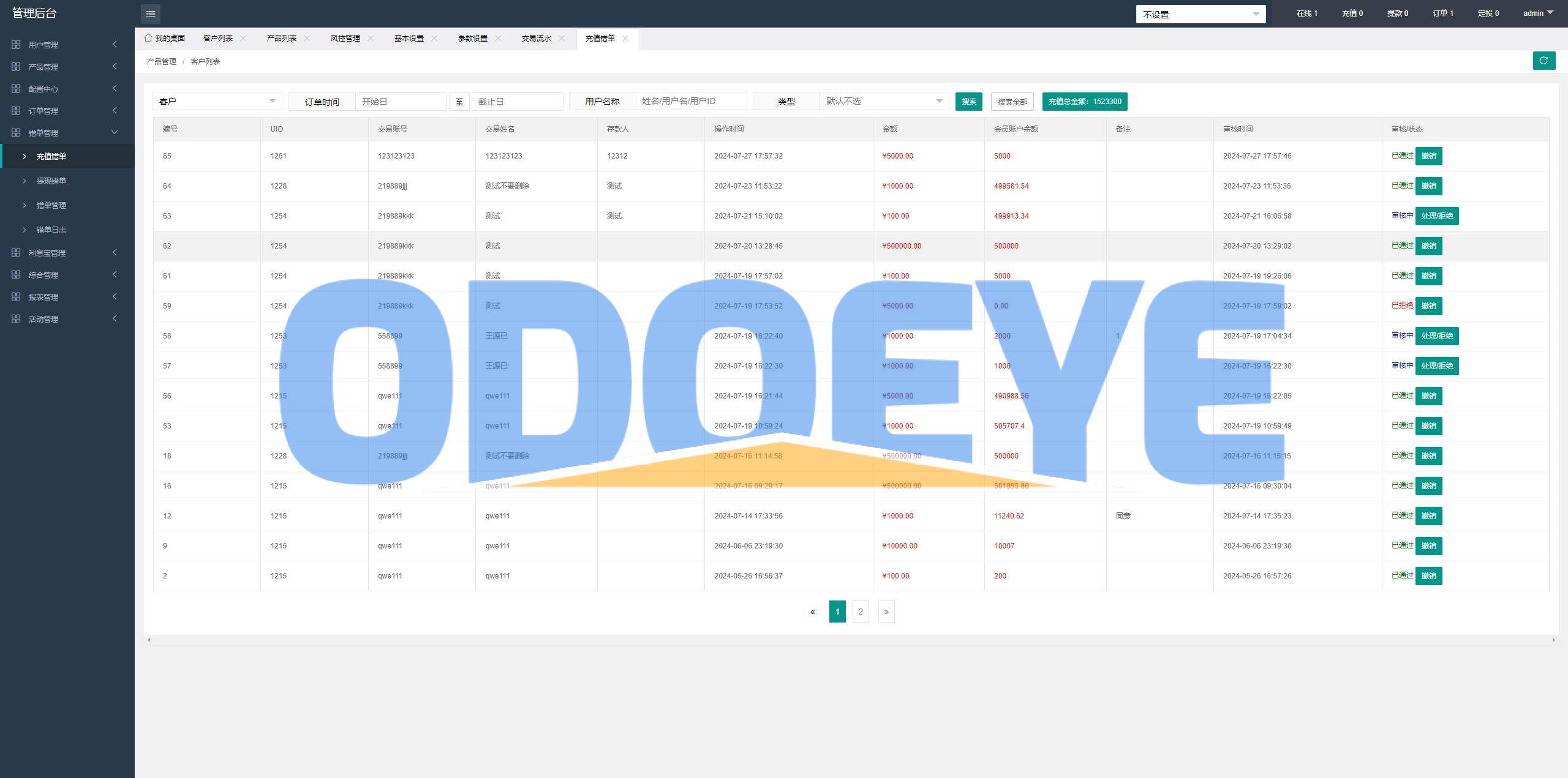Screen dimensions: 1568x778
Task: Expand the 报表管理 sidebar menu
Action: [115, 296]
